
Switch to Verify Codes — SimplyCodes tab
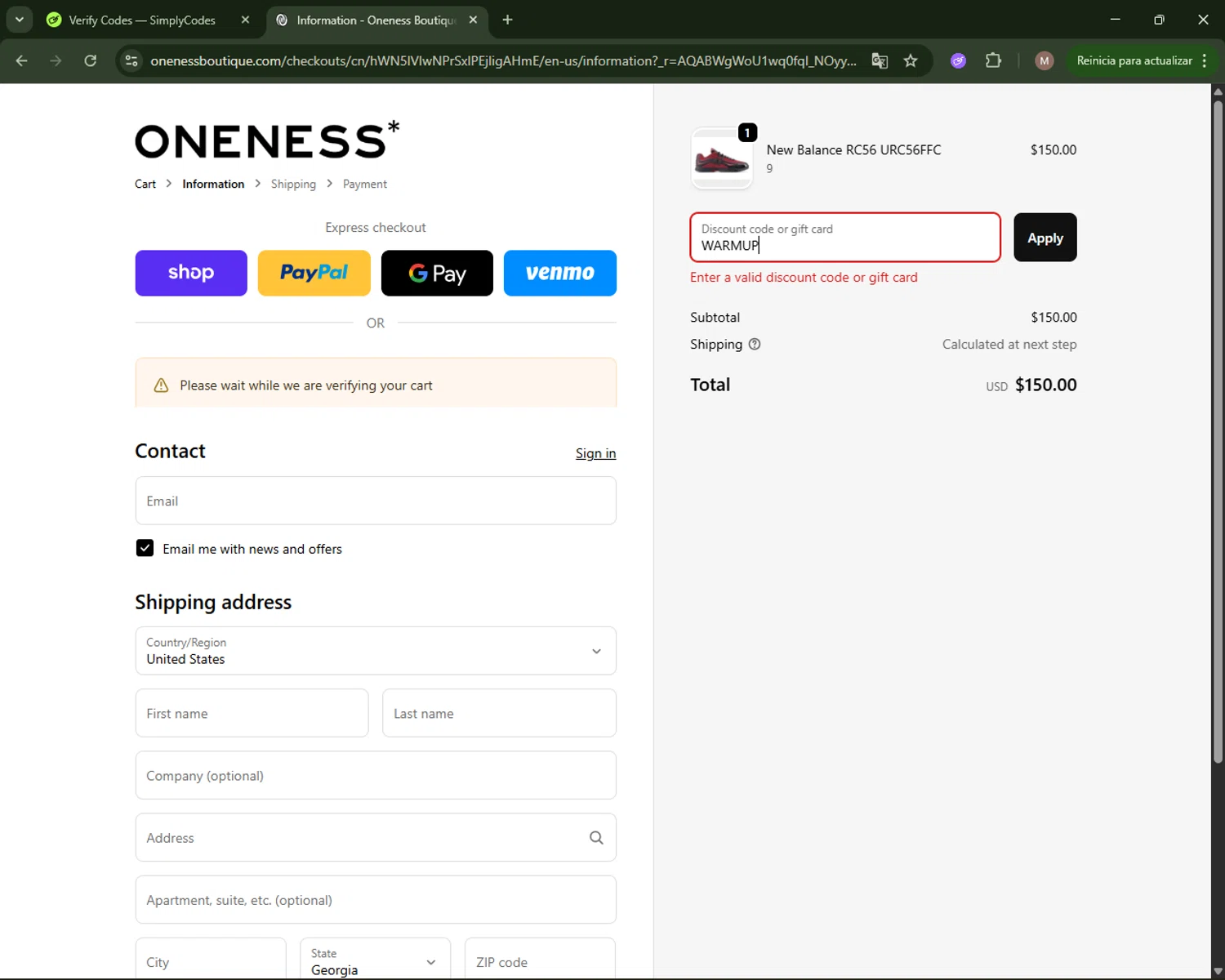(142, 20)
